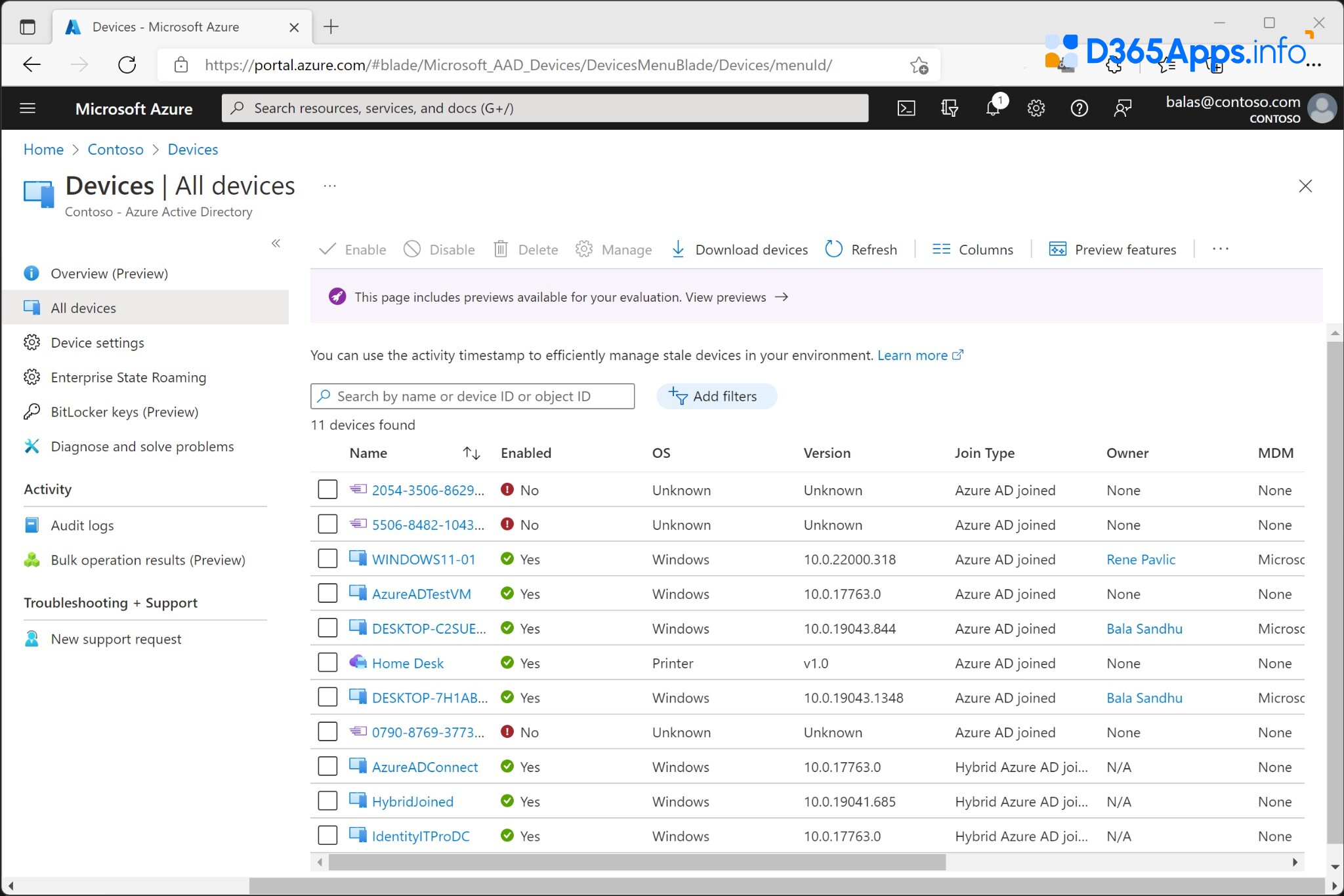The height and width of the screenshot is (896, 1344).
Task: Open the toolbar overflow ellipsis menu
Action: [1220, 249]
